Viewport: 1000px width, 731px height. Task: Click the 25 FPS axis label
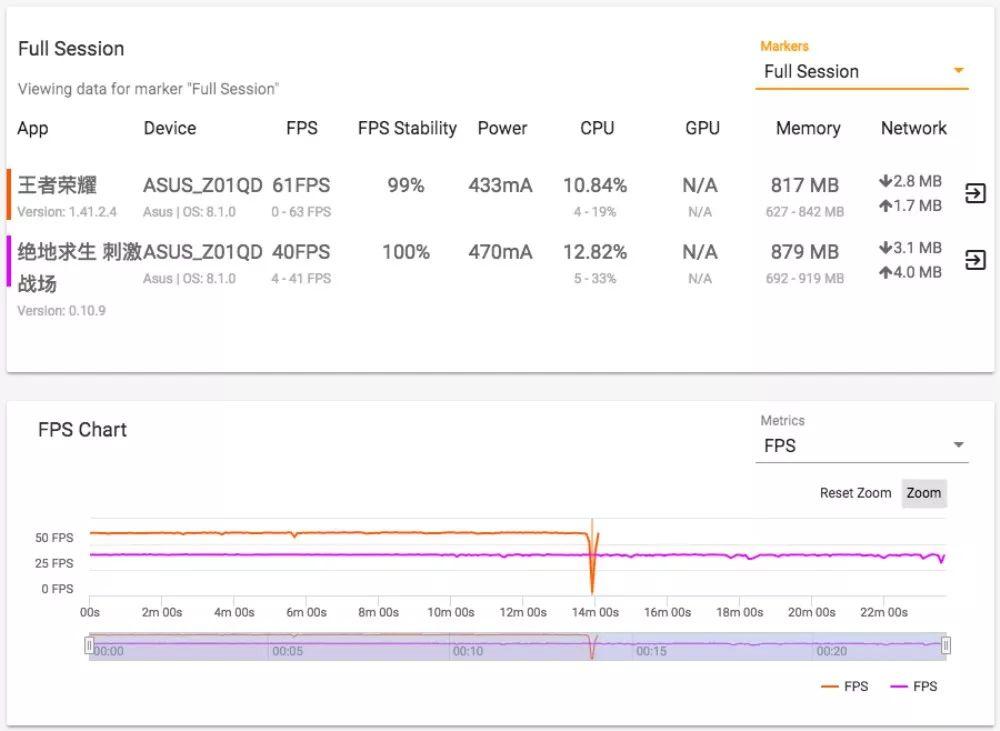tap(54, 563)
